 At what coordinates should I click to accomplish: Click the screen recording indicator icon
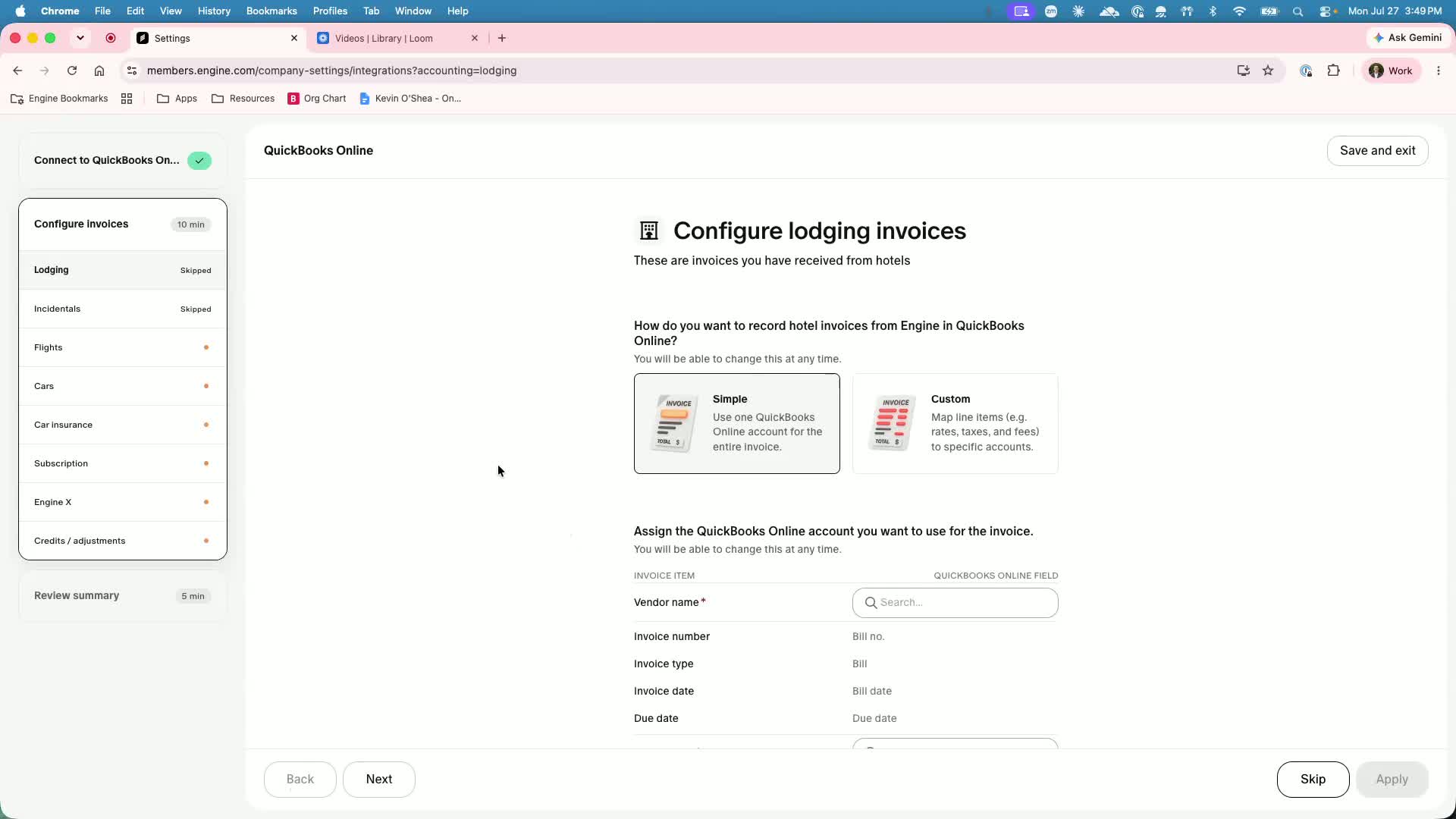tap(111, 38)
